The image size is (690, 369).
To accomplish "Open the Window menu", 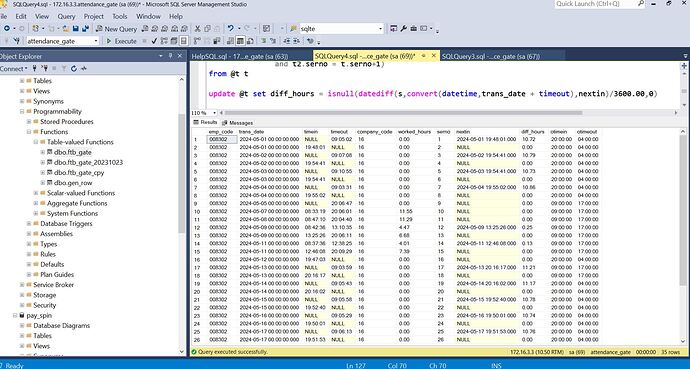I will (x=148, y=16).
